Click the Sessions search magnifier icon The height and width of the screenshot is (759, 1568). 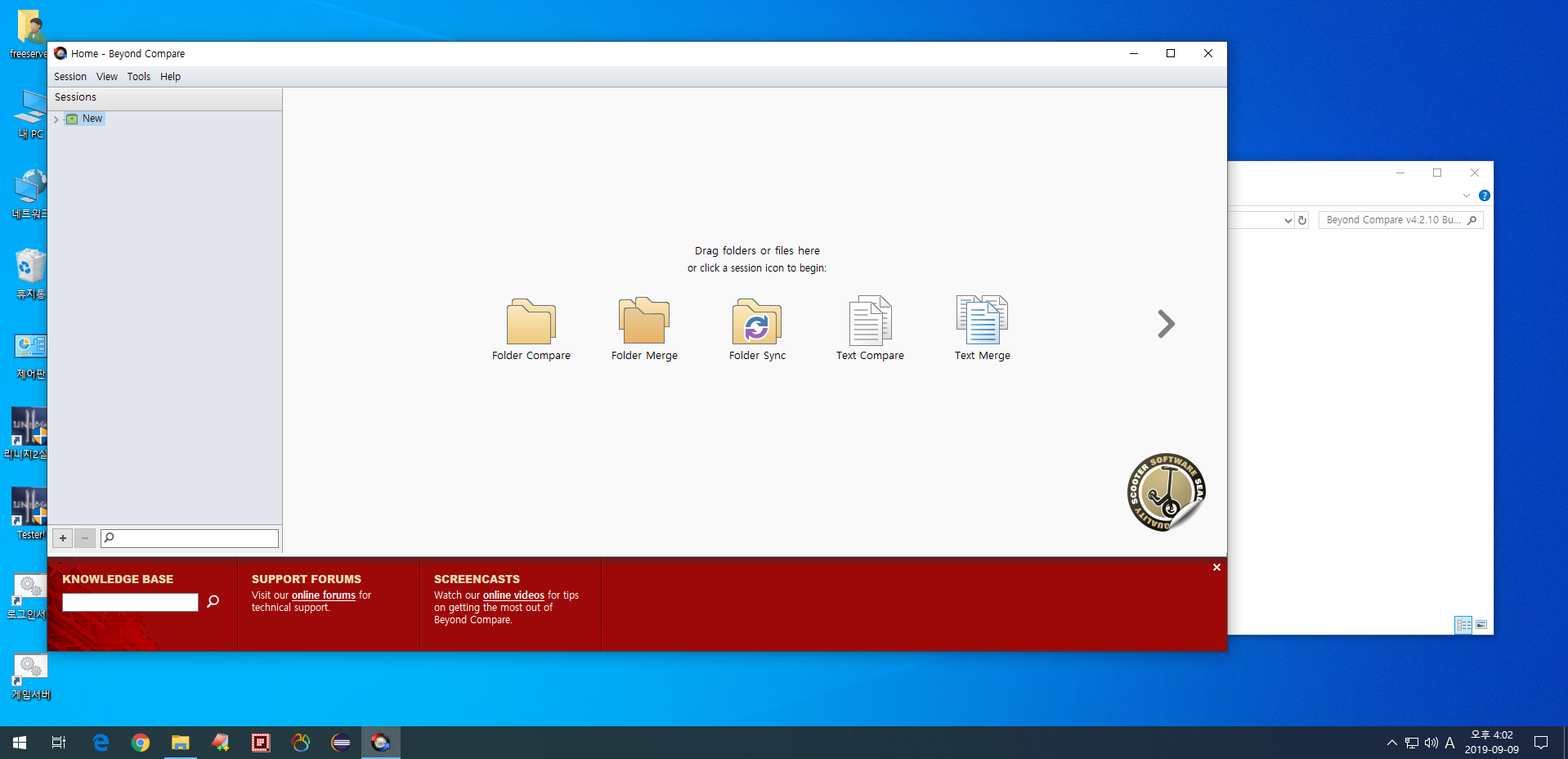point(109,537)
